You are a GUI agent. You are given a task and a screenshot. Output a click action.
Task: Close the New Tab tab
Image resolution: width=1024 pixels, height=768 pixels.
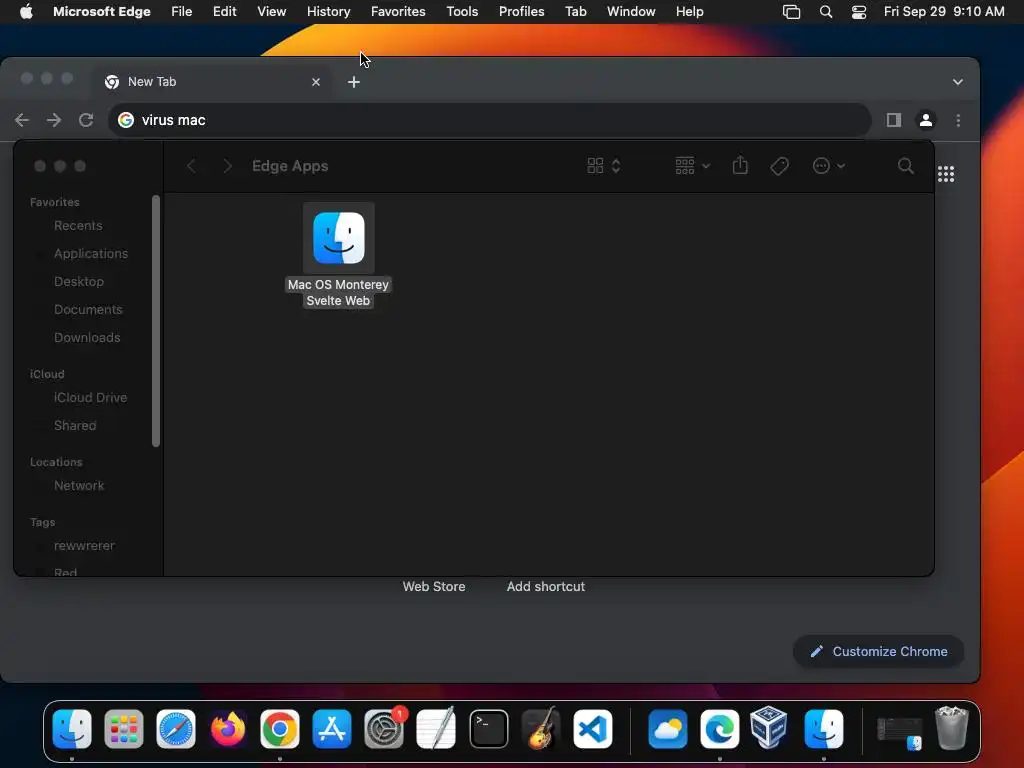coord(316,82)
